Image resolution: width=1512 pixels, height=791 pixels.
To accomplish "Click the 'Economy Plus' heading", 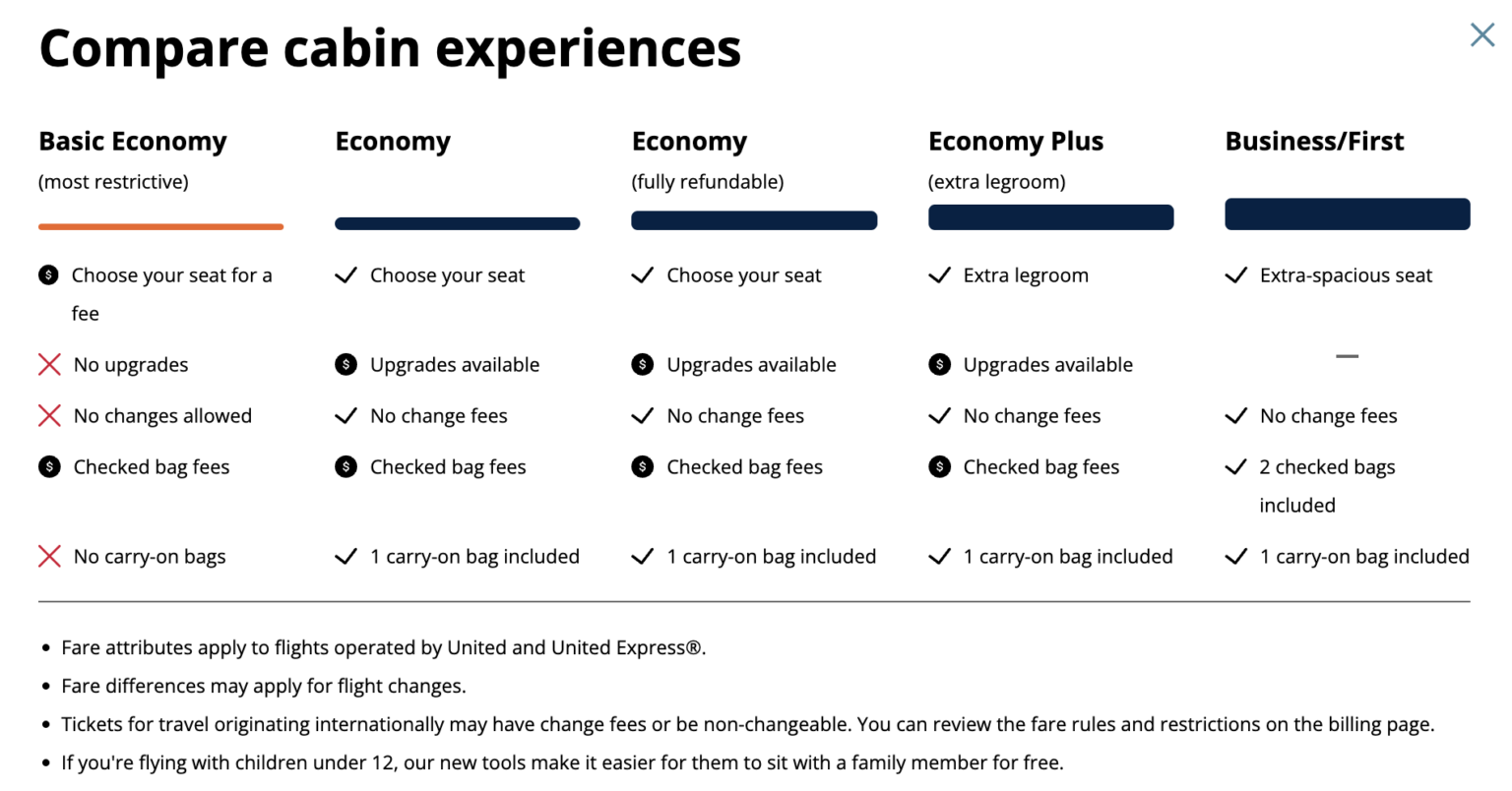I will tap(1016, 141).
